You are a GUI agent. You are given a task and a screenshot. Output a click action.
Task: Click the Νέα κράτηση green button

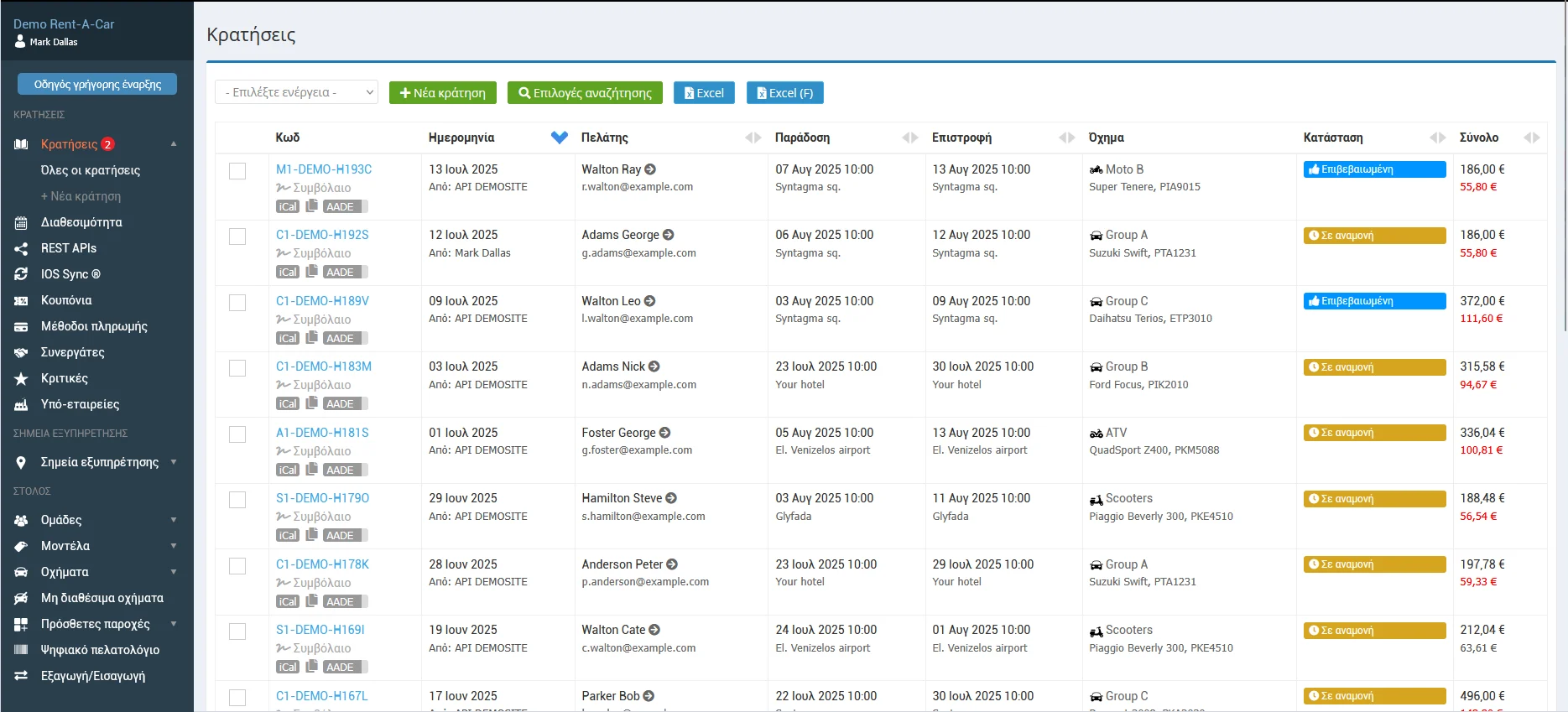pyautogui.click(x=442, y=92)
